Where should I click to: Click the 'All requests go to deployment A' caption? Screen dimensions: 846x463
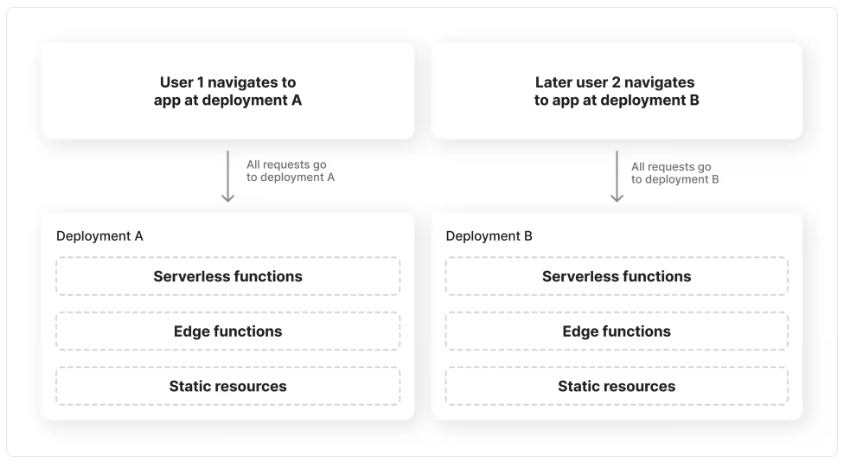point(290,171)
